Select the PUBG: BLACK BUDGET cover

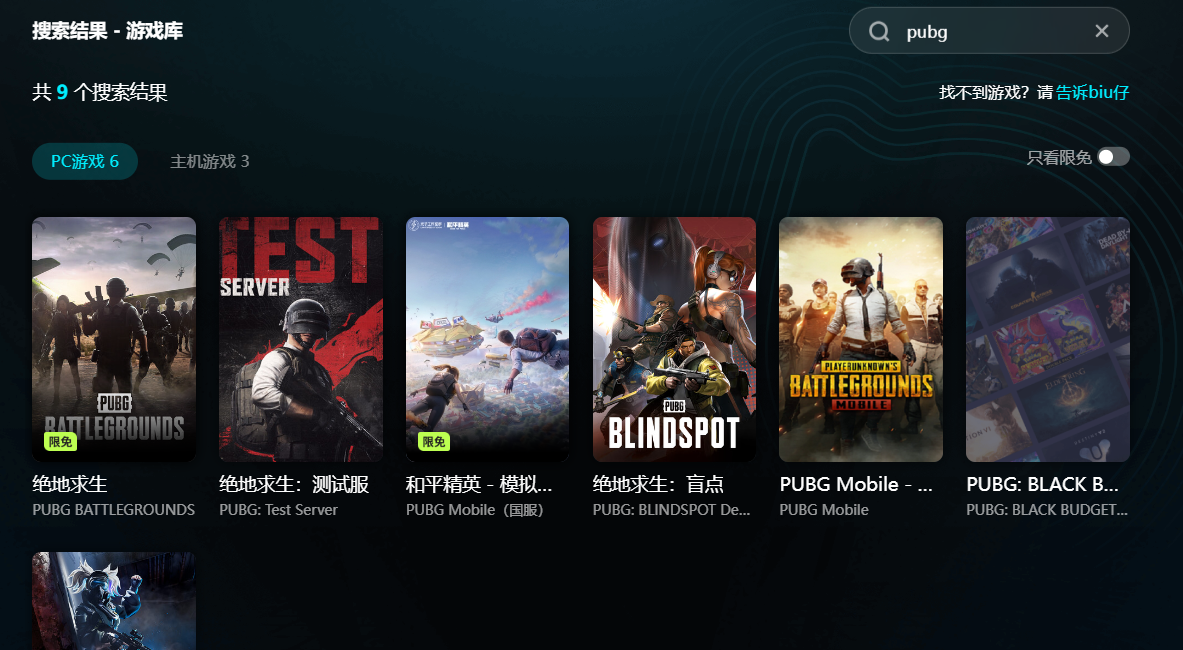tap(1048, 339)
